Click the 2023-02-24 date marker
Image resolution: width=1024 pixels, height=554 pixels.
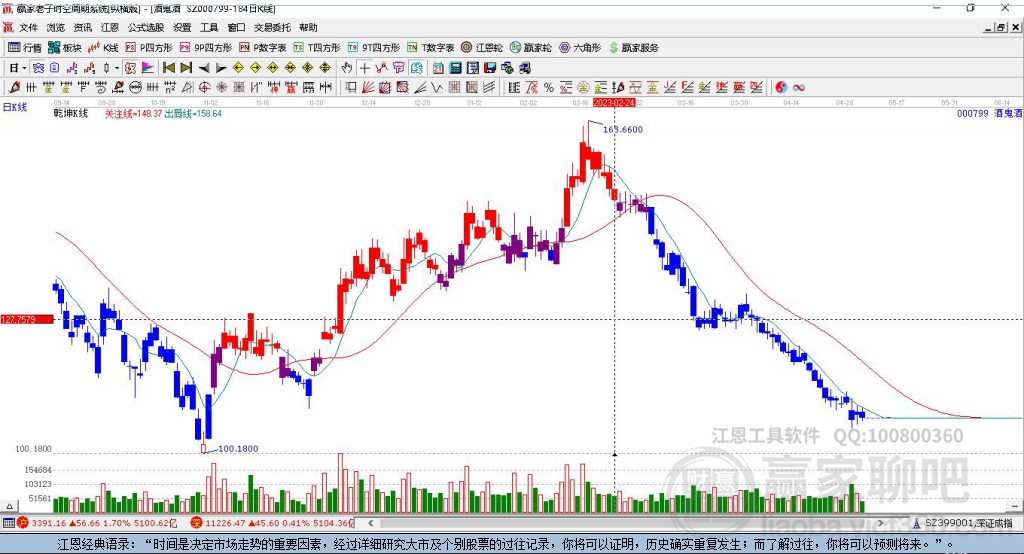(x=614, y=103)
